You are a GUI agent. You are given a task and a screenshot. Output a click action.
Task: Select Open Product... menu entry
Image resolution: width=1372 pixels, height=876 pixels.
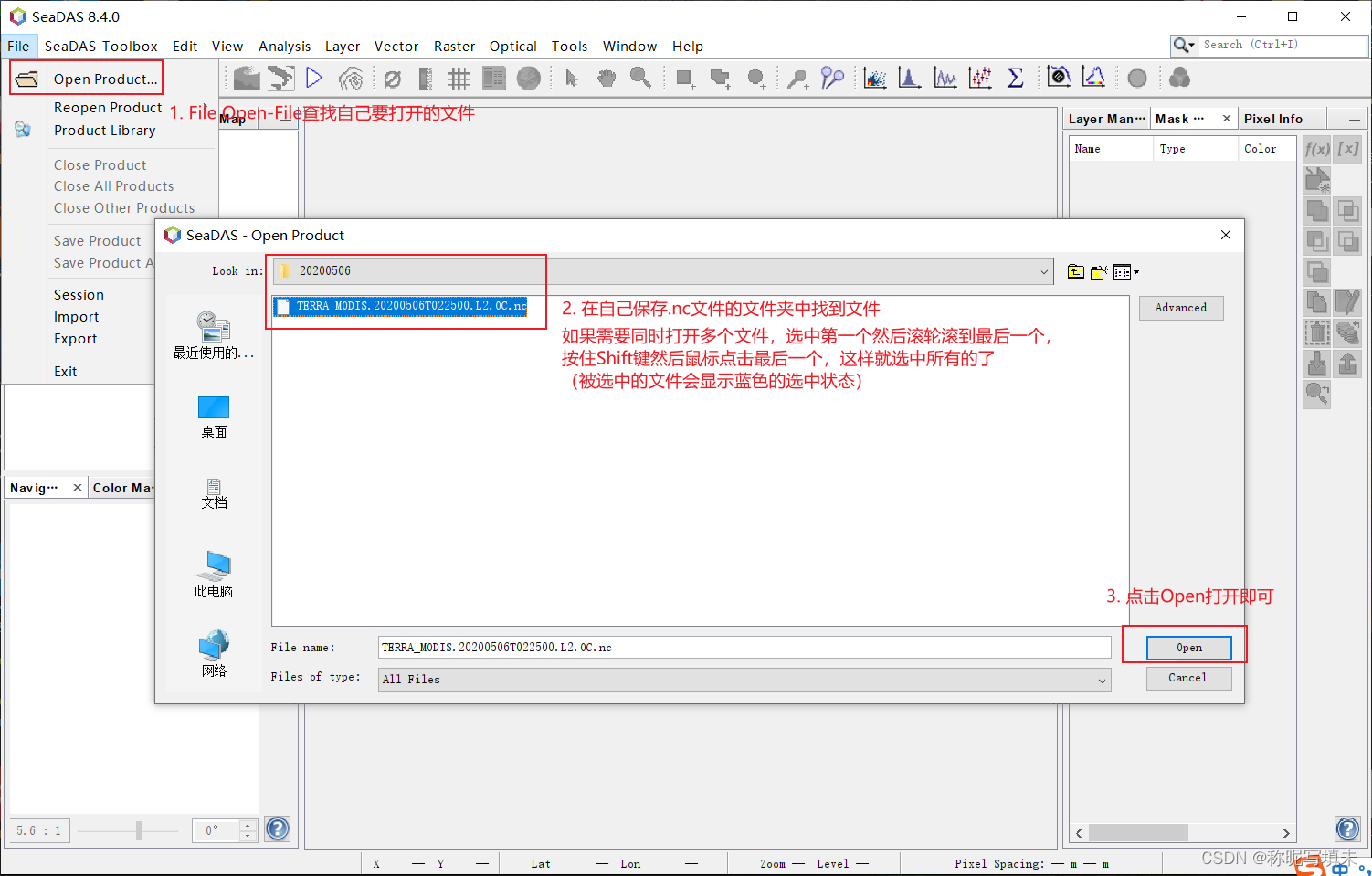click(87, 79)
